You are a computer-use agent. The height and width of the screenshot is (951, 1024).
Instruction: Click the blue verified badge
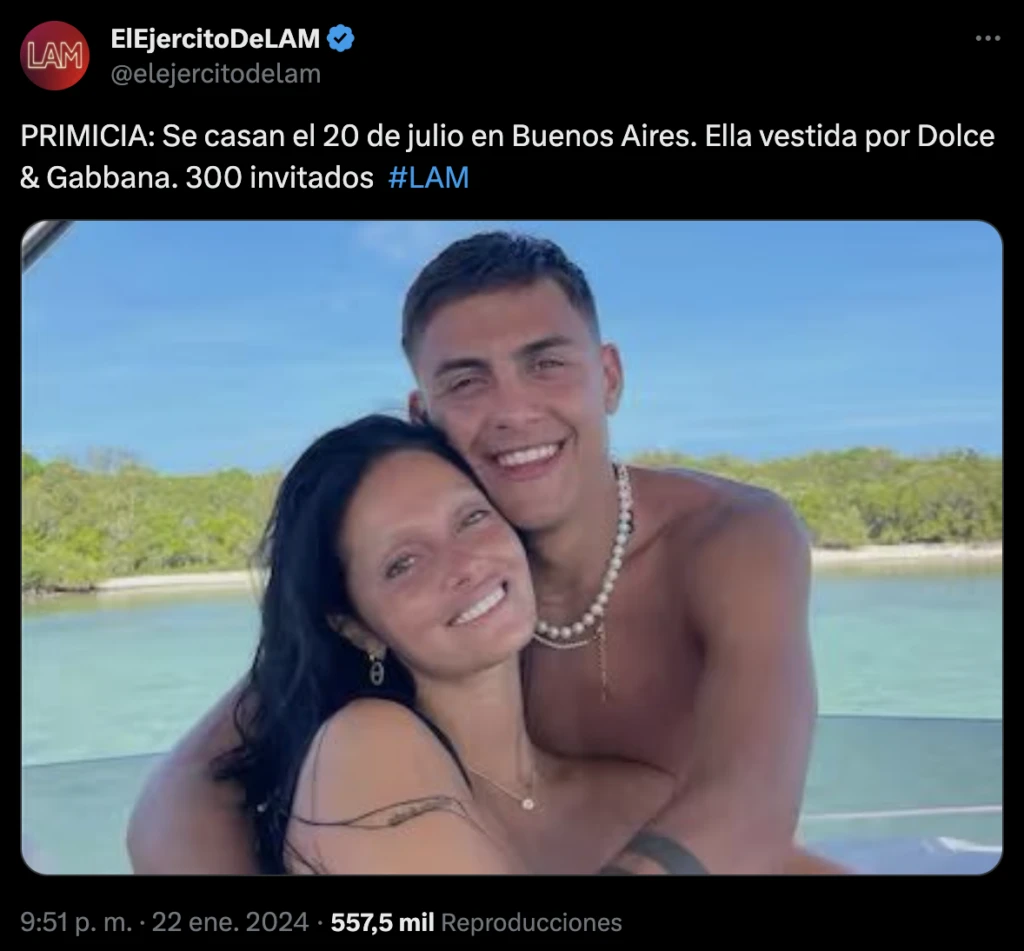[340, 39]
